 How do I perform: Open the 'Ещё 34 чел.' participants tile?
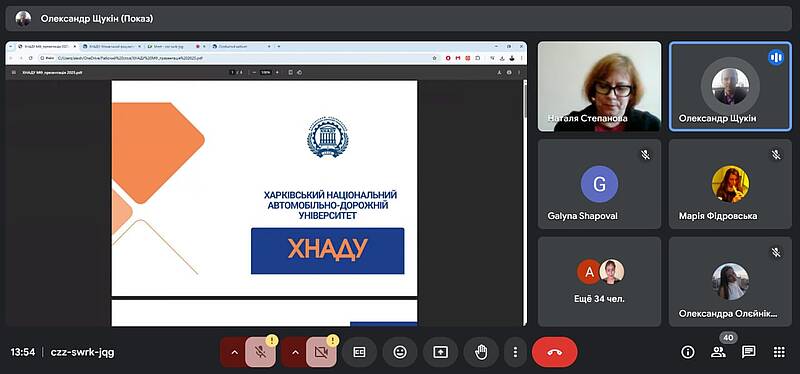click(x=599, y=282)
